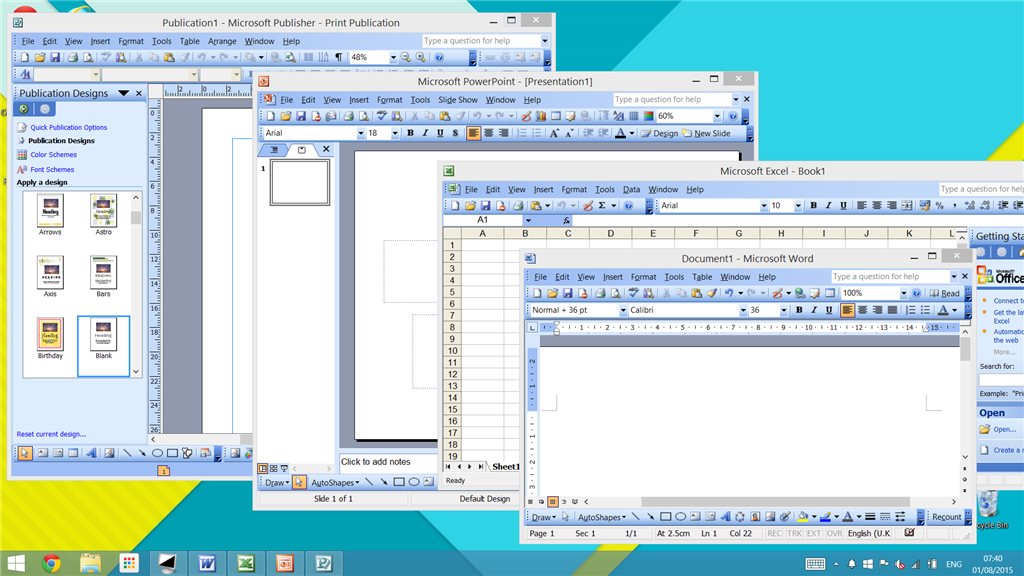
Task: Toggle Underline in PowerPoint formatting toolbar
Action: click(x=440, y=133)
